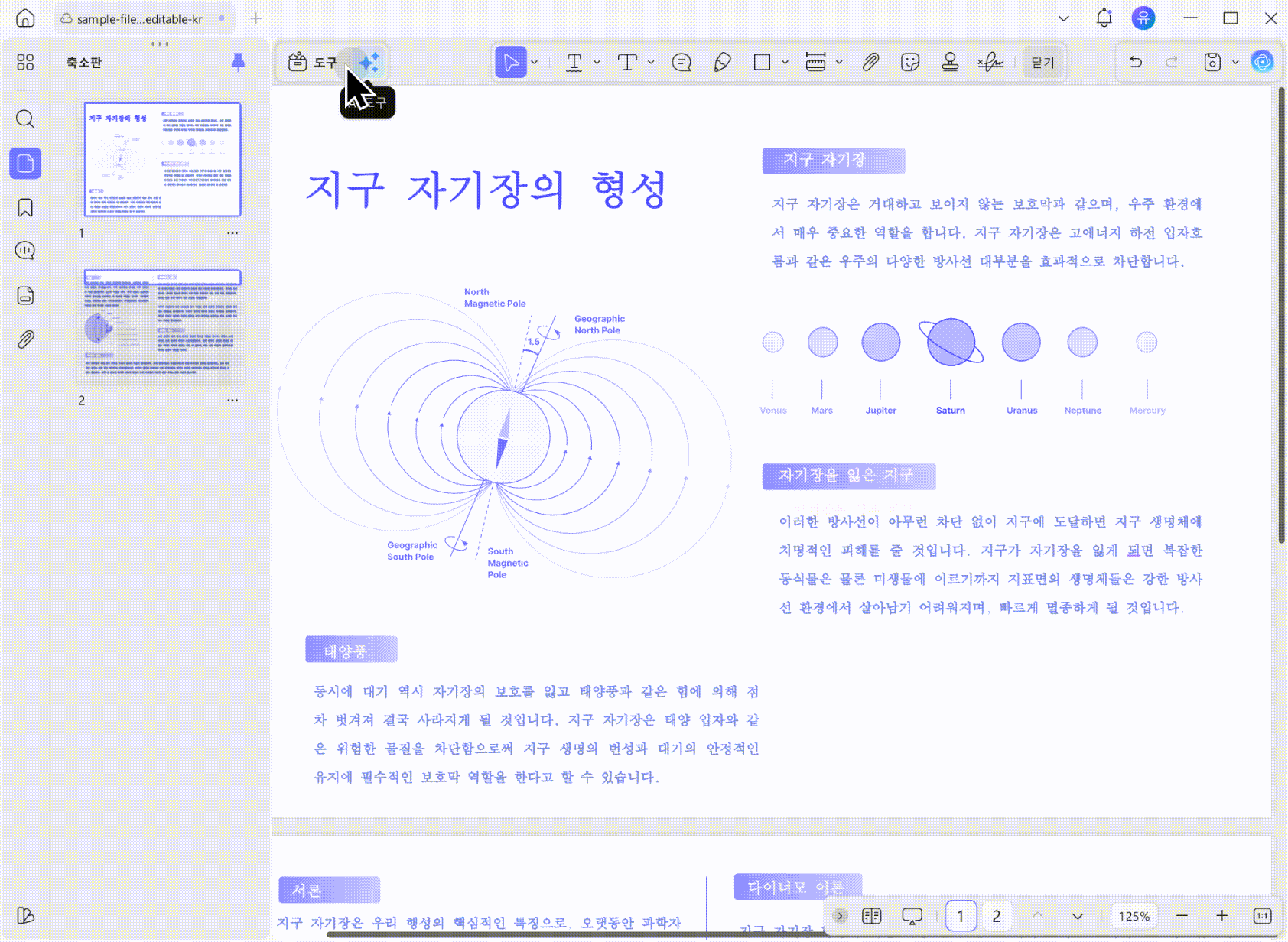Pin the 축소판 thumbnail panel
Viewport: 1288px width, 942px height.
[238, 62]
